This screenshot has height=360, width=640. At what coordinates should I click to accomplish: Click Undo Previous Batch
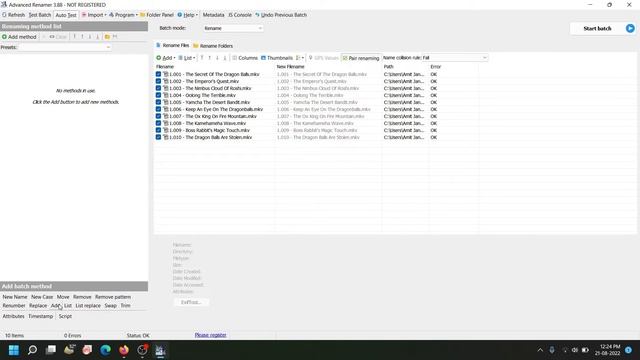coord(281,15)
